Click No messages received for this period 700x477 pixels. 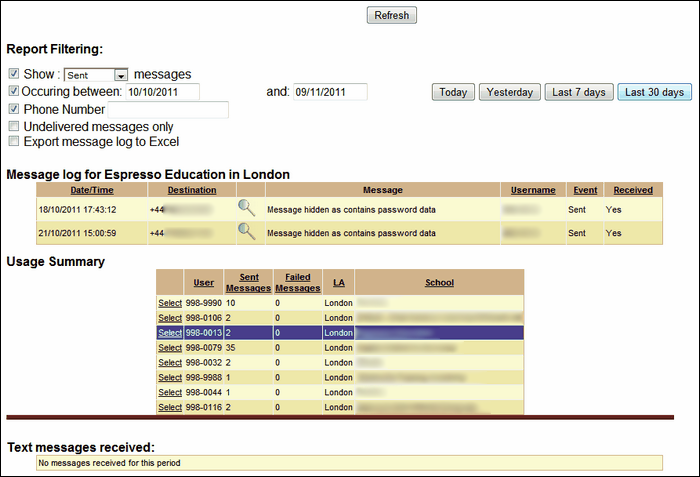coord(109,463)
